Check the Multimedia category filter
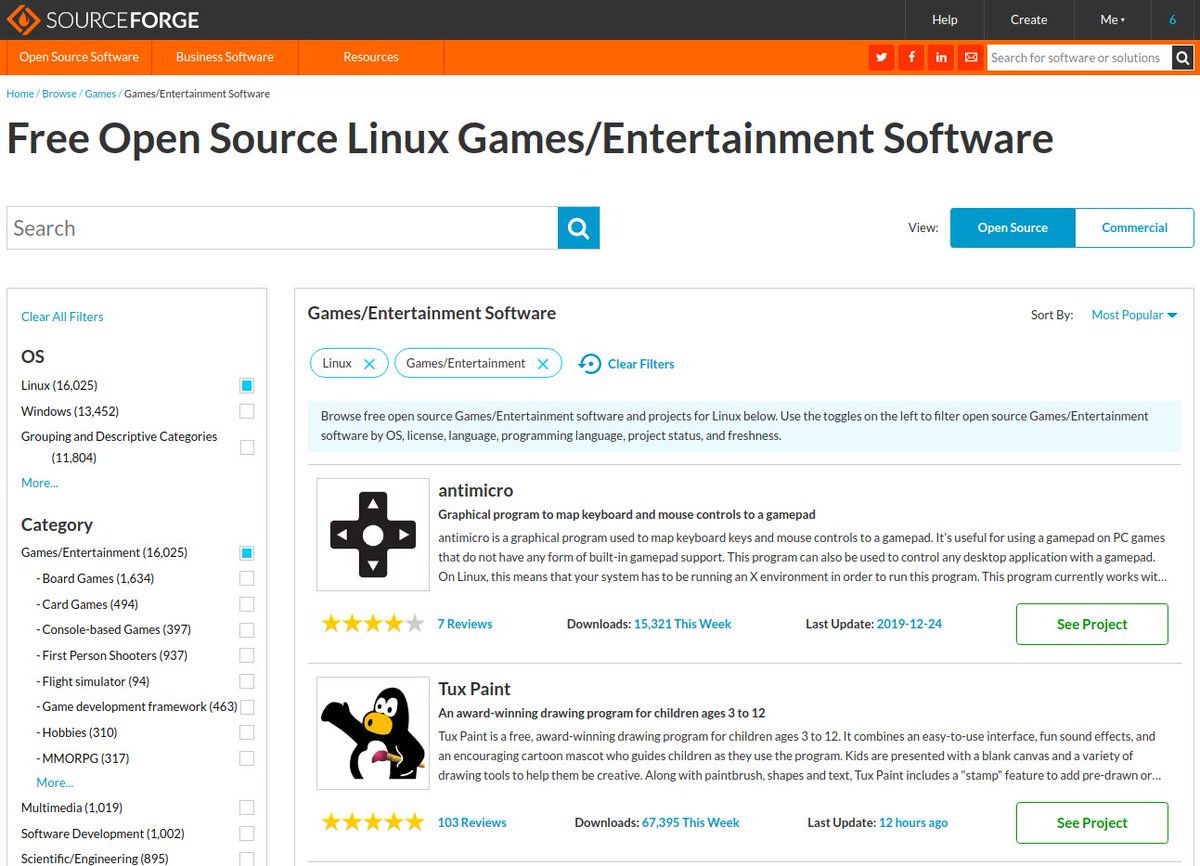 coord(247,807)
